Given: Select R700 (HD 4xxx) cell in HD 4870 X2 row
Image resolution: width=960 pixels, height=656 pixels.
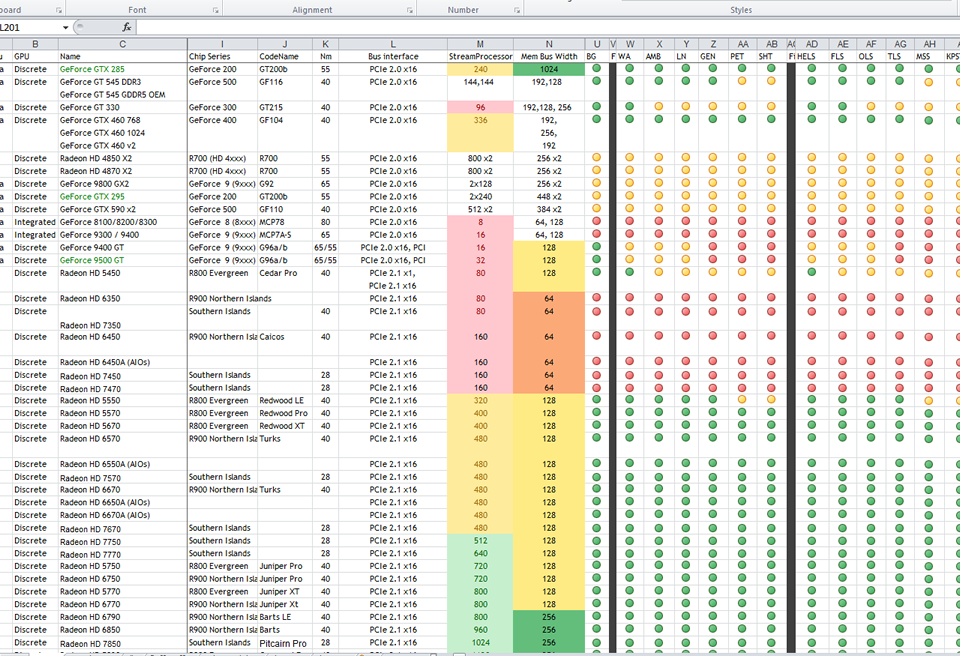Looking at the screenshot, I should point(222,171).
